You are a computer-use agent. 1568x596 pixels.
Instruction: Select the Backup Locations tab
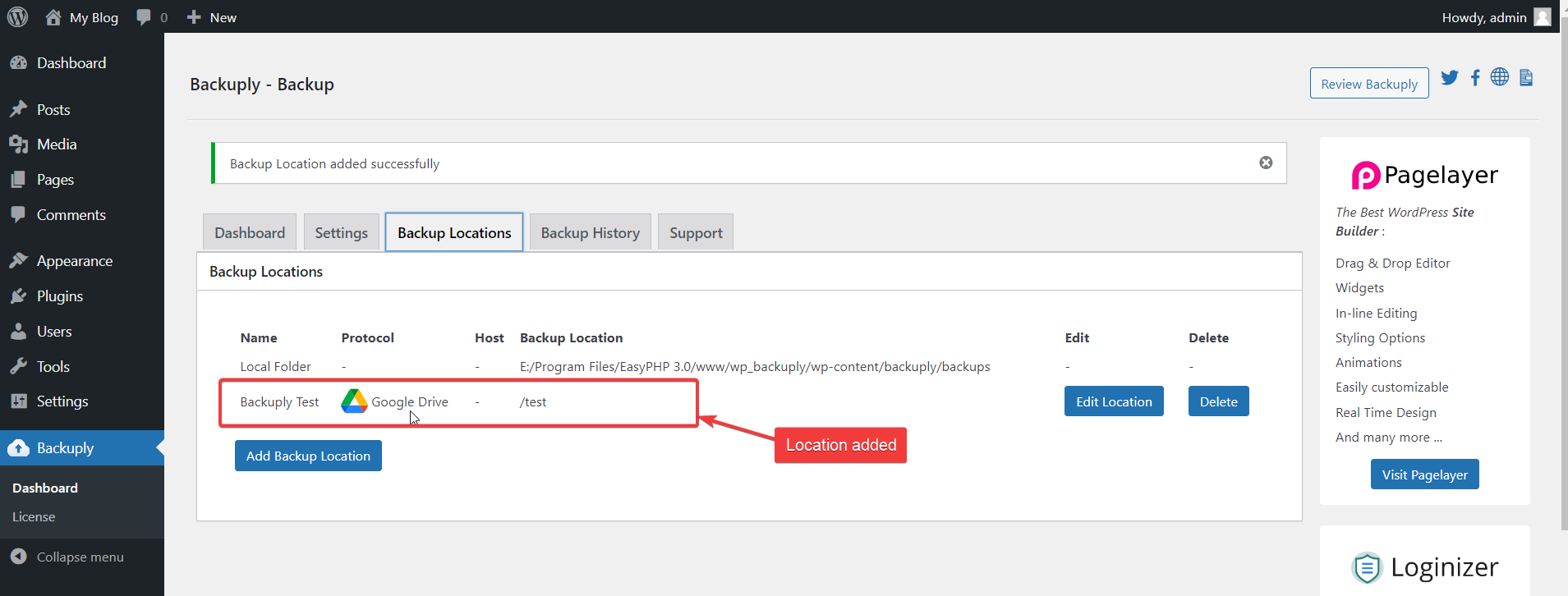[x=454, y=232]
